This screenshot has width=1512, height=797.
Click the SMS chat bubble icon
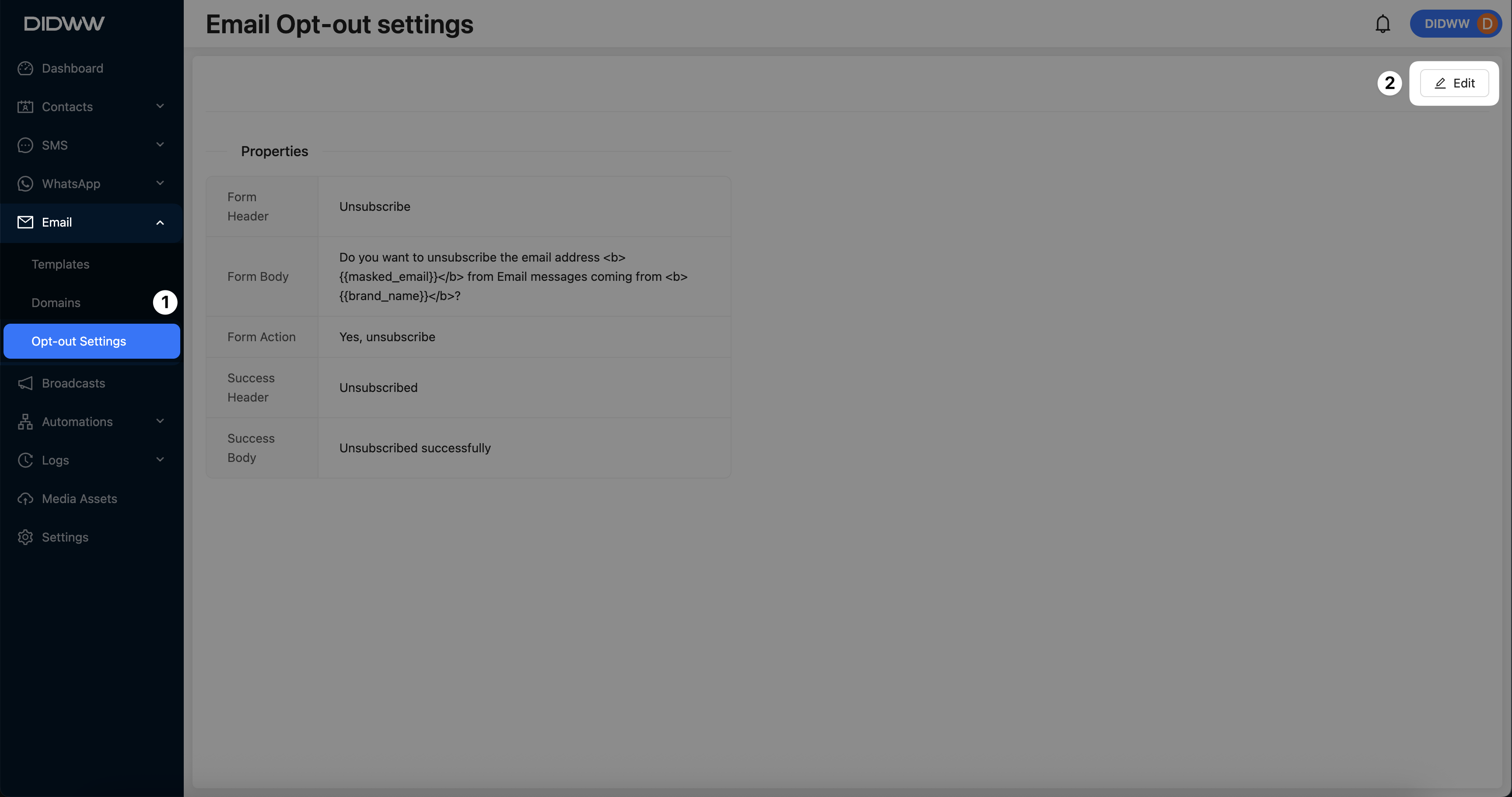[x=25, y=146]
